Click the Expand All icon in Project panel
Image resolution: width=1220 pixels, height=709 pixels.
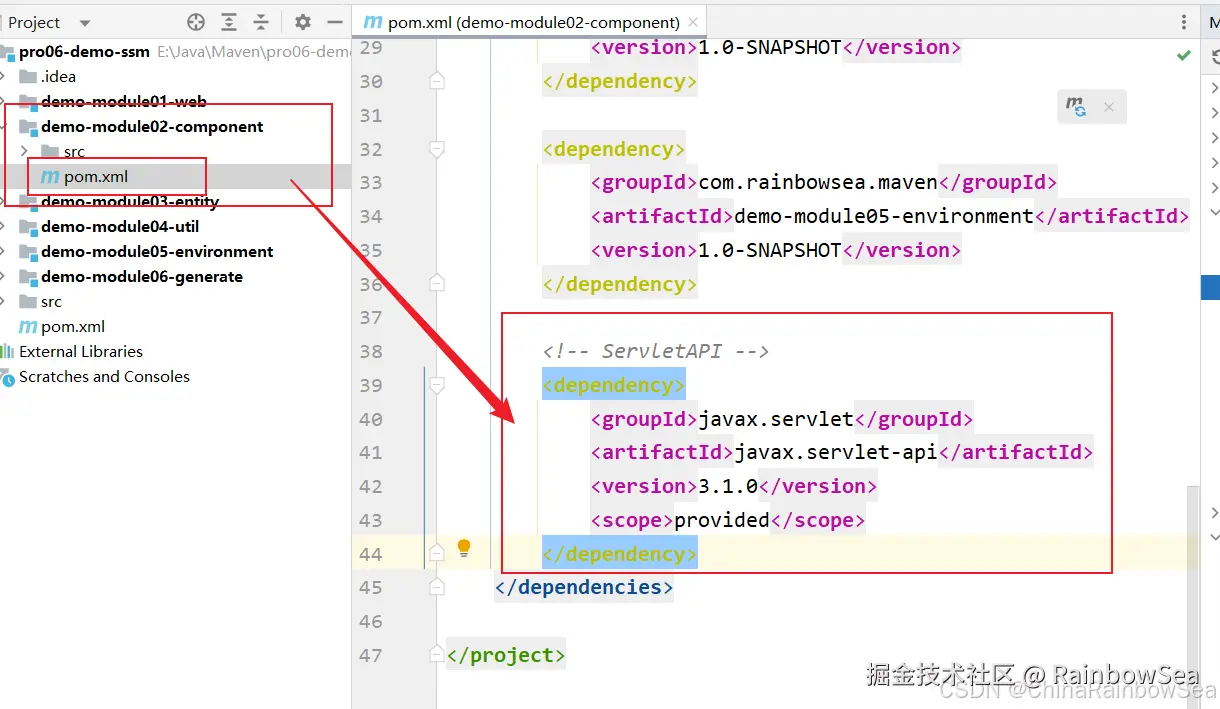[229, 22]
